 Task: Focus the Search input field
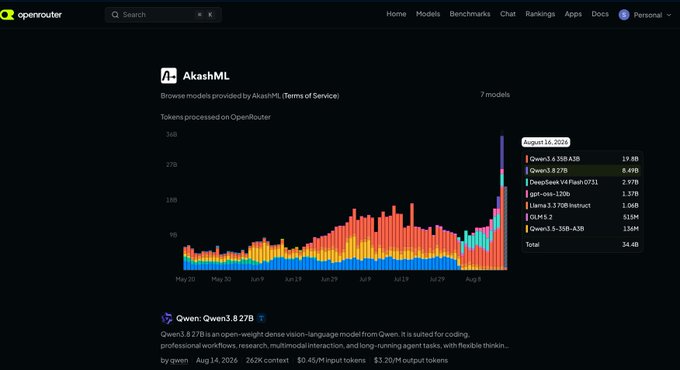(x=163, y=15)
